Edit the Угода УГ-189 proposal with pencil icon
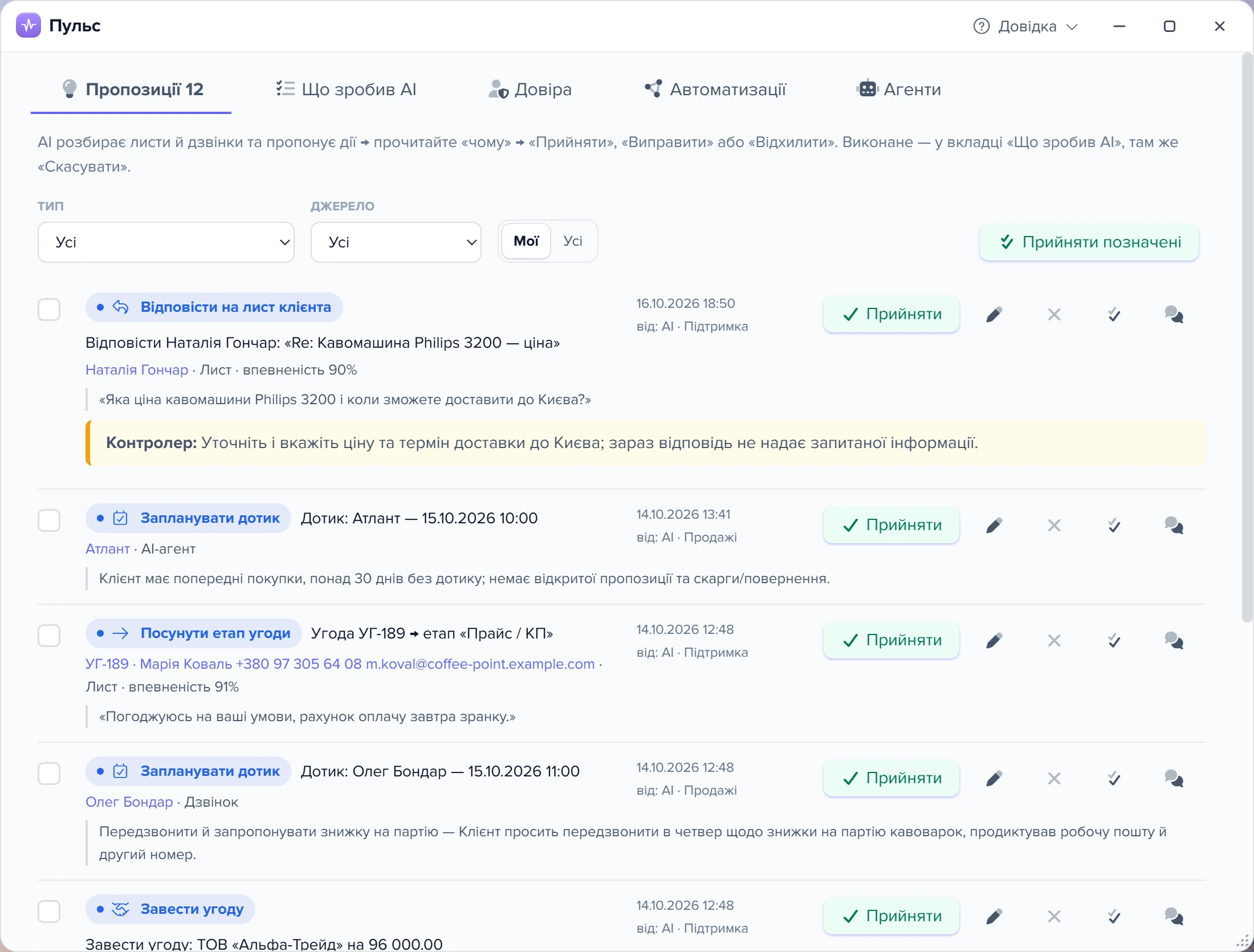 pos(994,641)
